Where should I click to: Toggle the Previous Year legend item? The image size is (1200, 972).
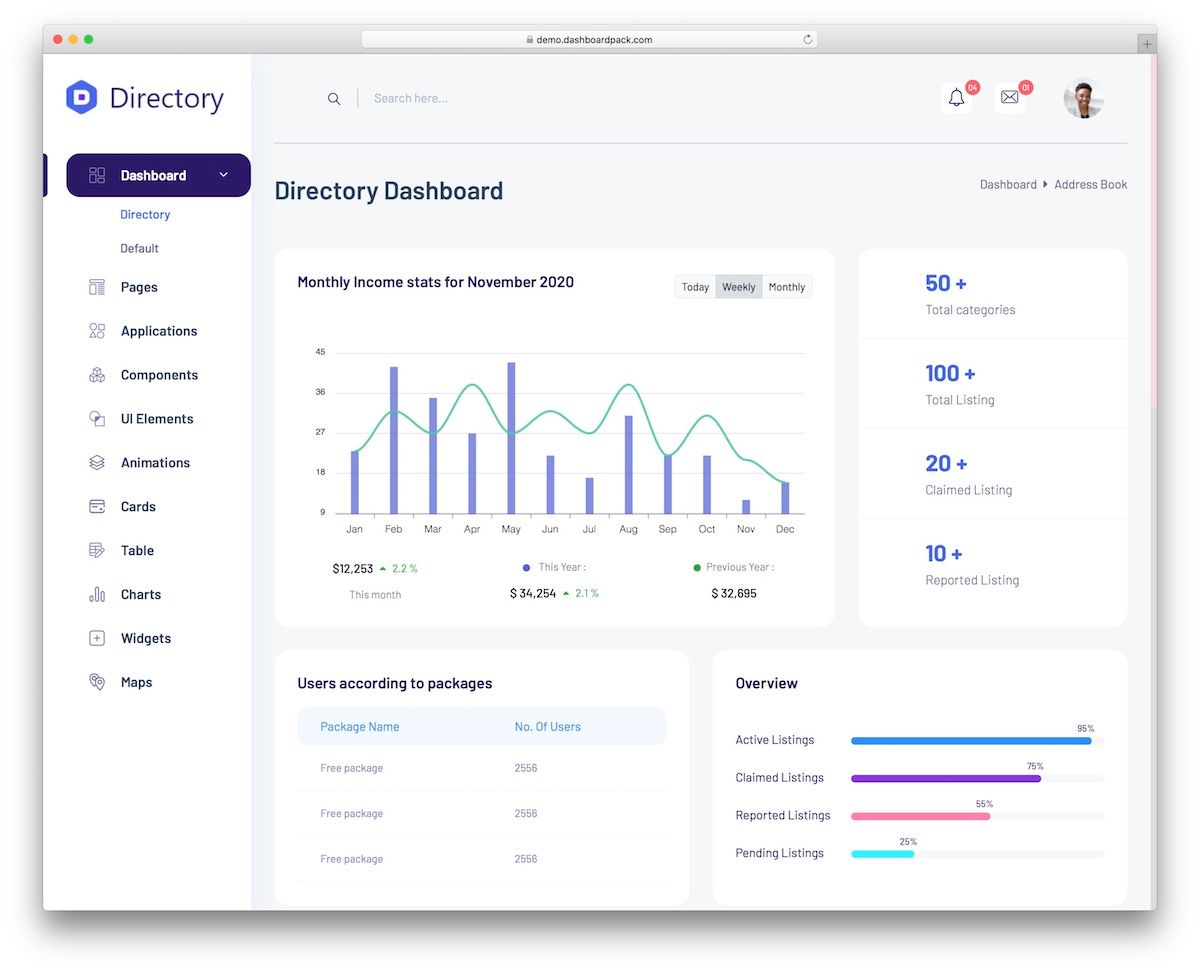point(733,567)
